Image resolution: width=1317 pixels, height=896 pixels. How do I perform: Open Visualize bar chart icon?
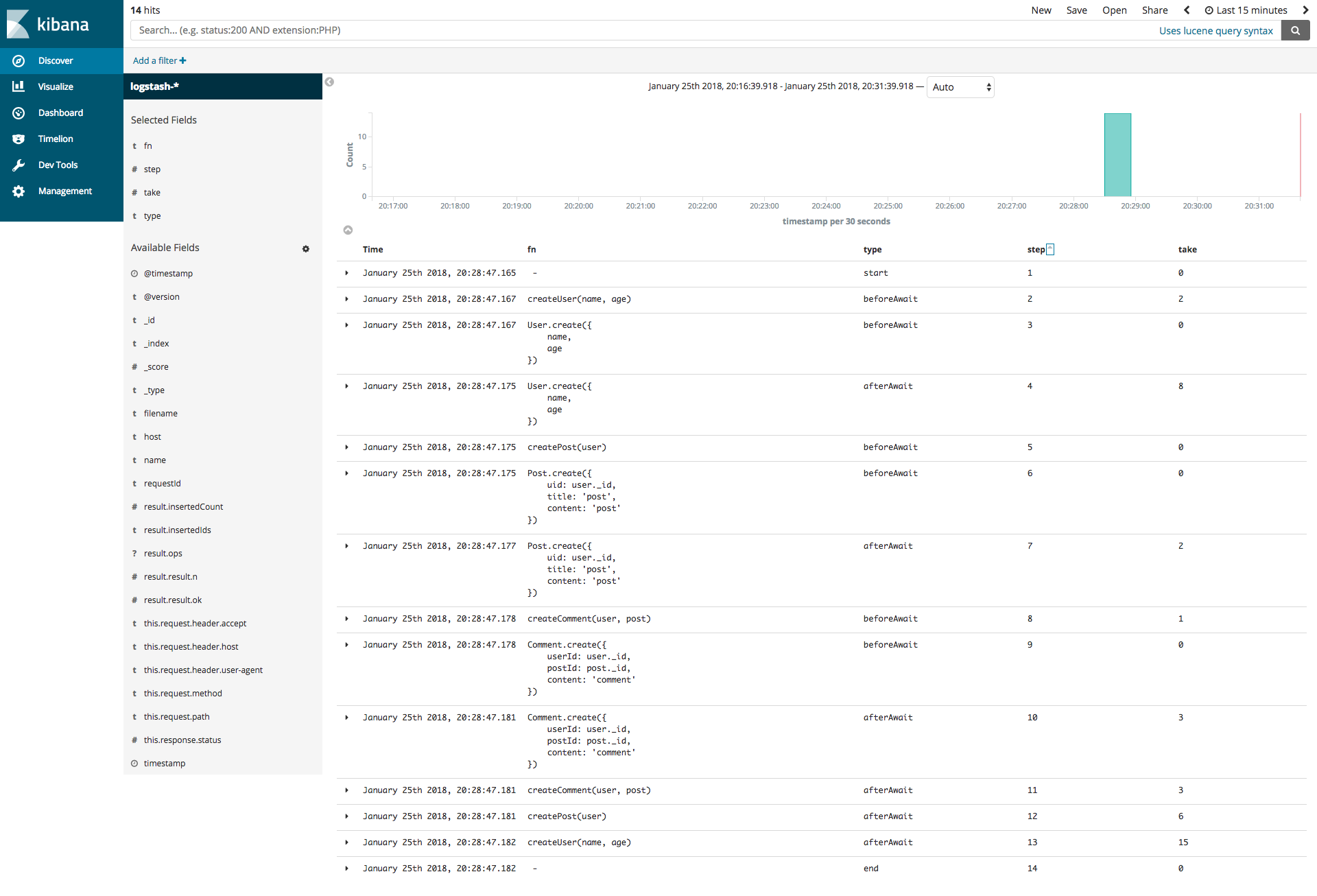point(19,86)
